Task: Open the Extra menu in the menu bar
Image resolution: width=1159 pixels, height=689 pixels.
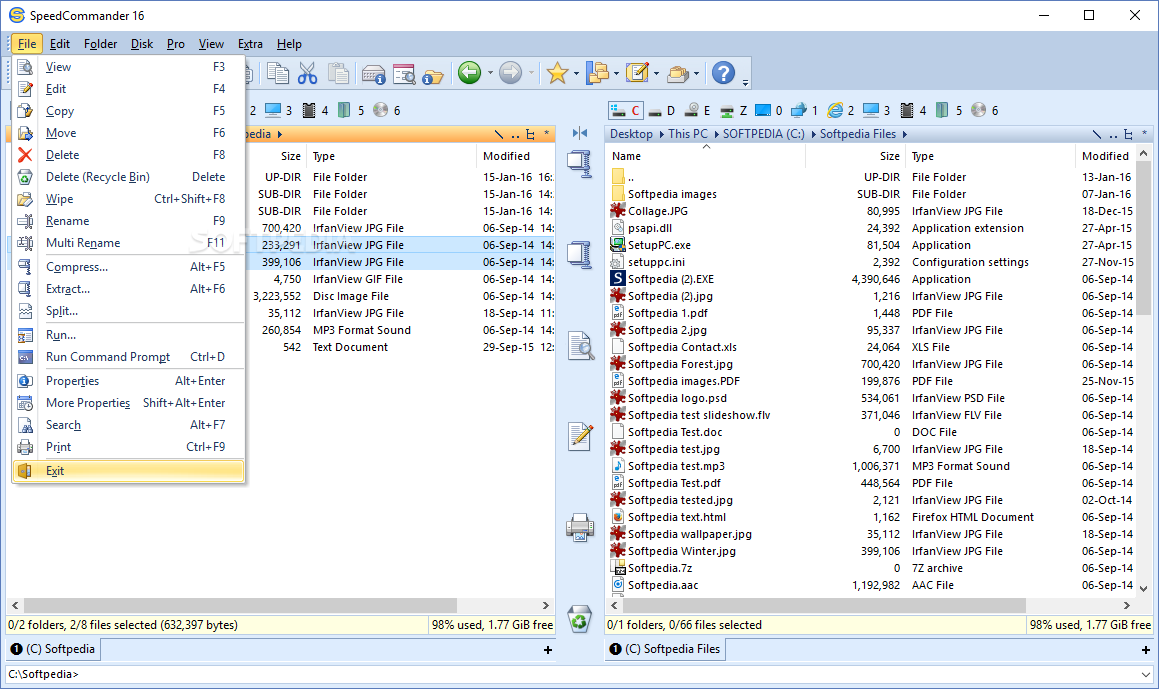Action: tap(250, 44)
